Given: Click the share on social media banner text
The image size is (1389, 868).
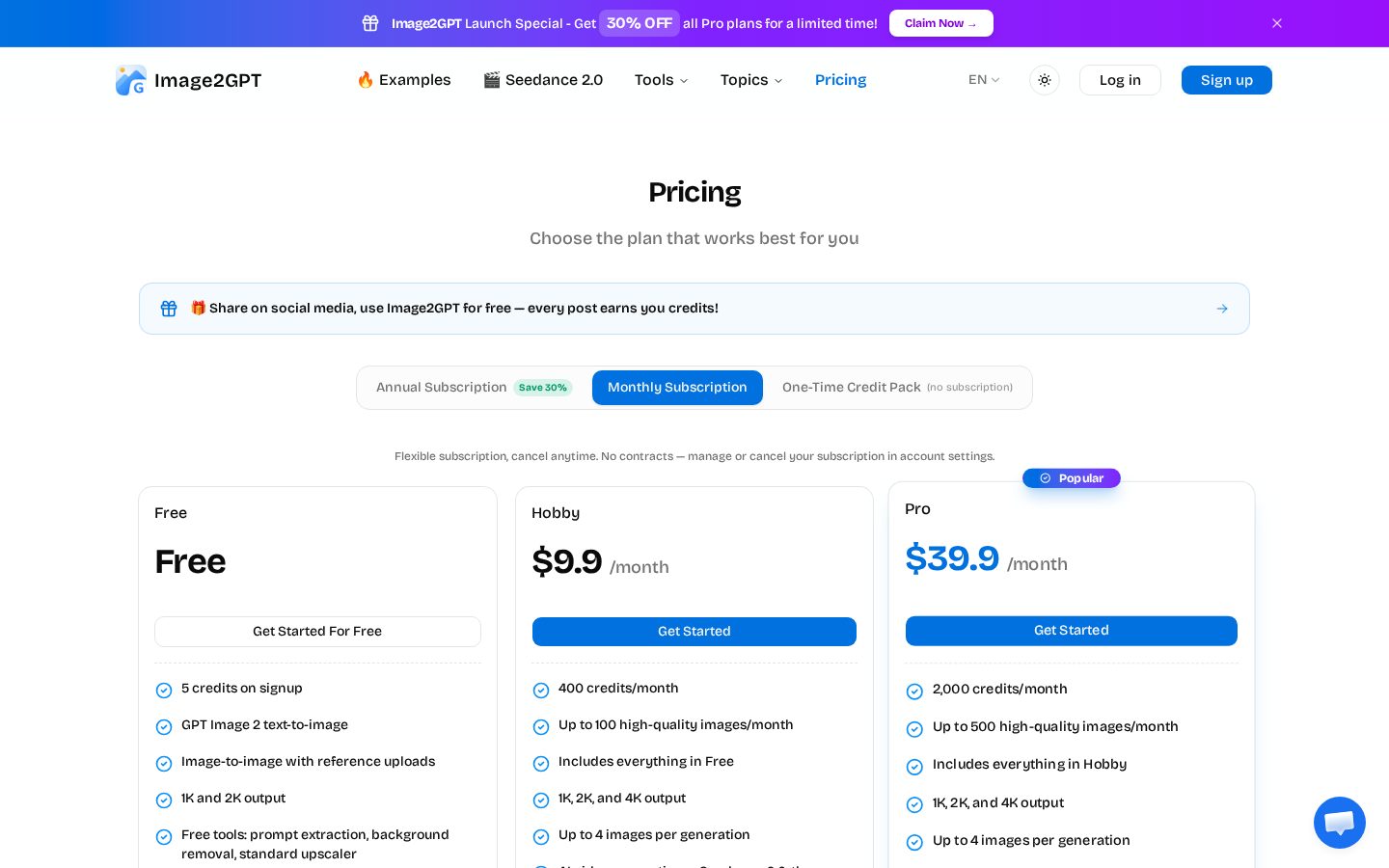Looking at the screenshot, I should (454, 309).
